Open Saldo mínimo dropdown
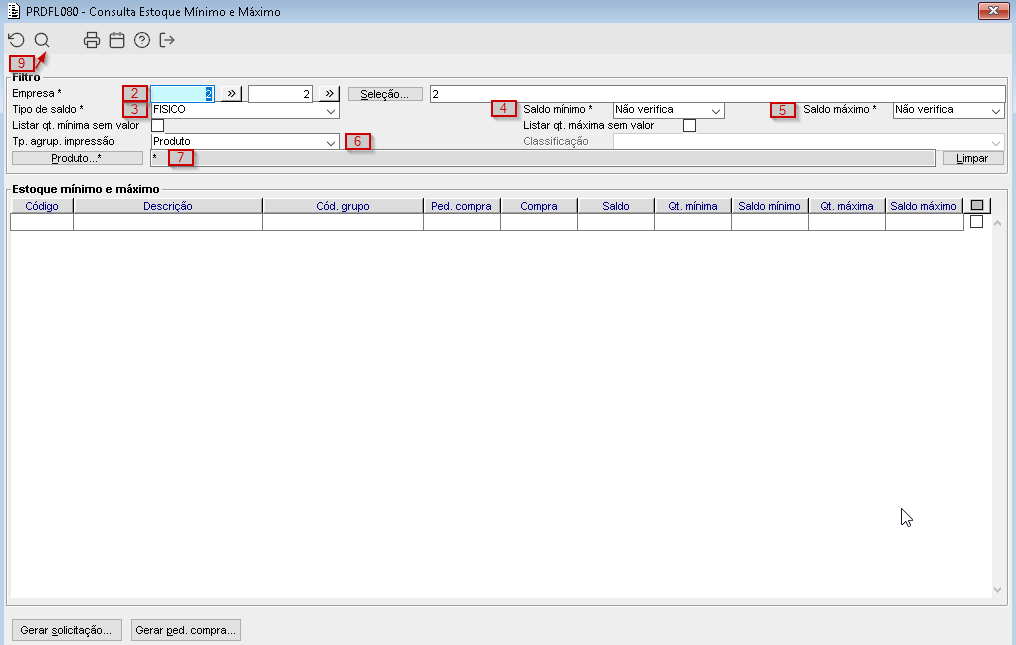The height and width of the screenshot is (645, 1016). click(x=715, y=111)
